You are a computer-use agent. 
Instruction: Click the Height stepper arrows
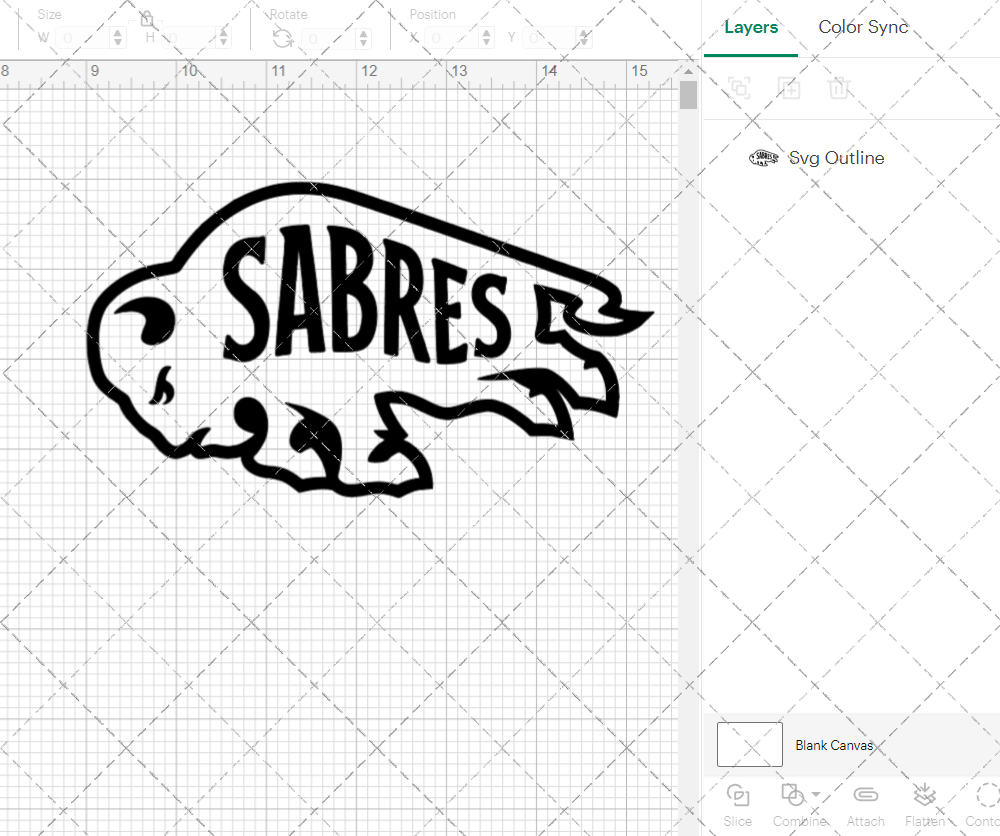tap(223, 38)
